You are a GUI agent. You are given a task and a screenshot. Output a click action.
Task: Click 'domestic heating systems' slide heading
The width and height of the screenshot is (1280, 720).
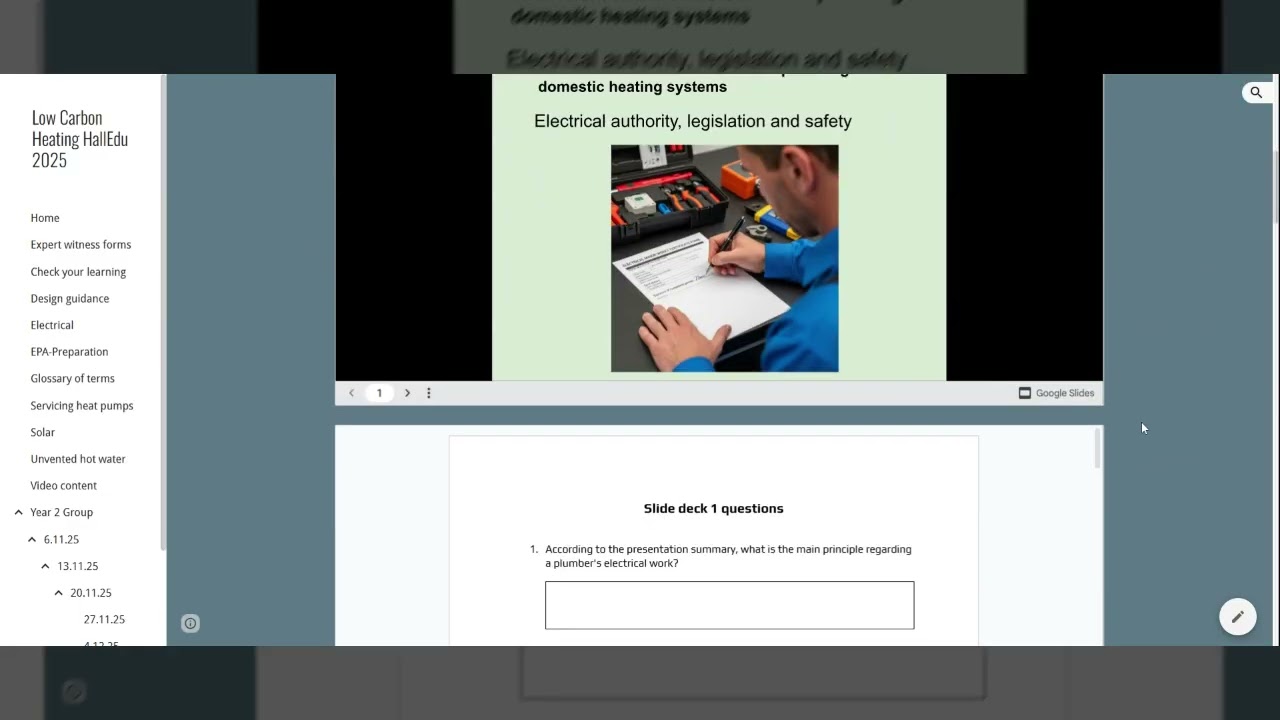(x=632, y=87)
